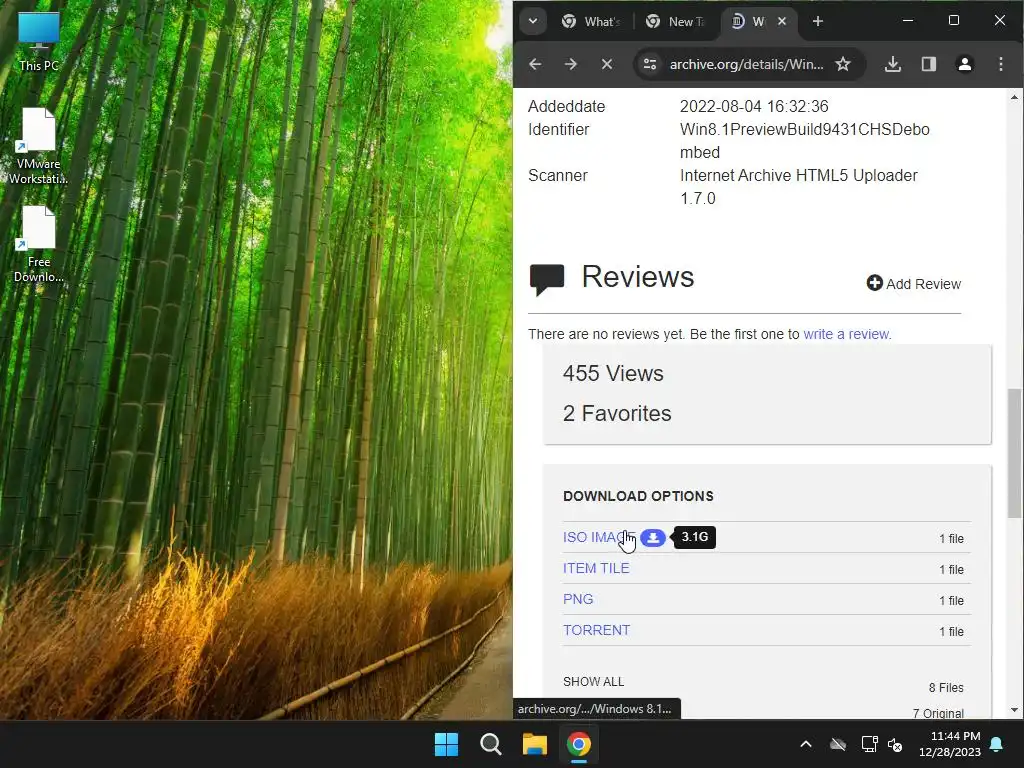Go forward in Chrome
Viewport: 1024px width, 768px height.
tap(571, 64)
